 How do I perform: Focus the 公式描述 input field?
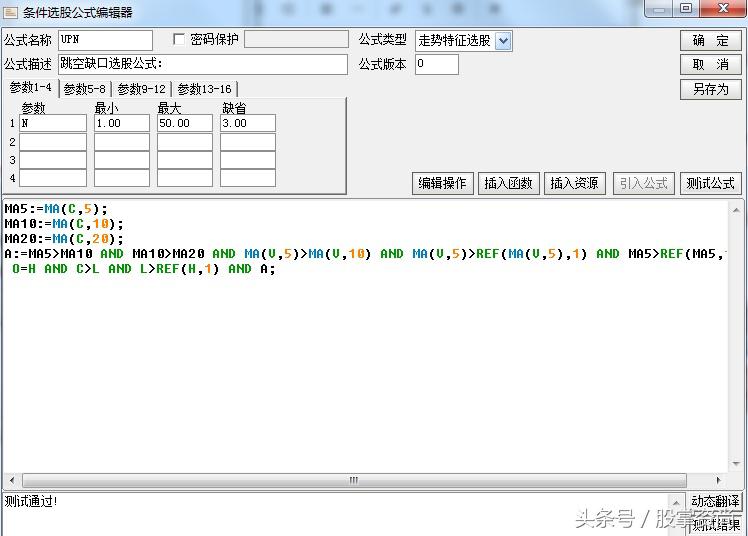point(203,64)
